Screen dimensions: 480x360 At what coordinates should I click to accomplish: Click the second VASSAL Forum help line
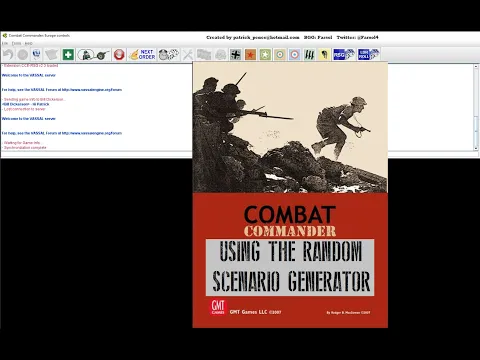(x=62, y=133)
